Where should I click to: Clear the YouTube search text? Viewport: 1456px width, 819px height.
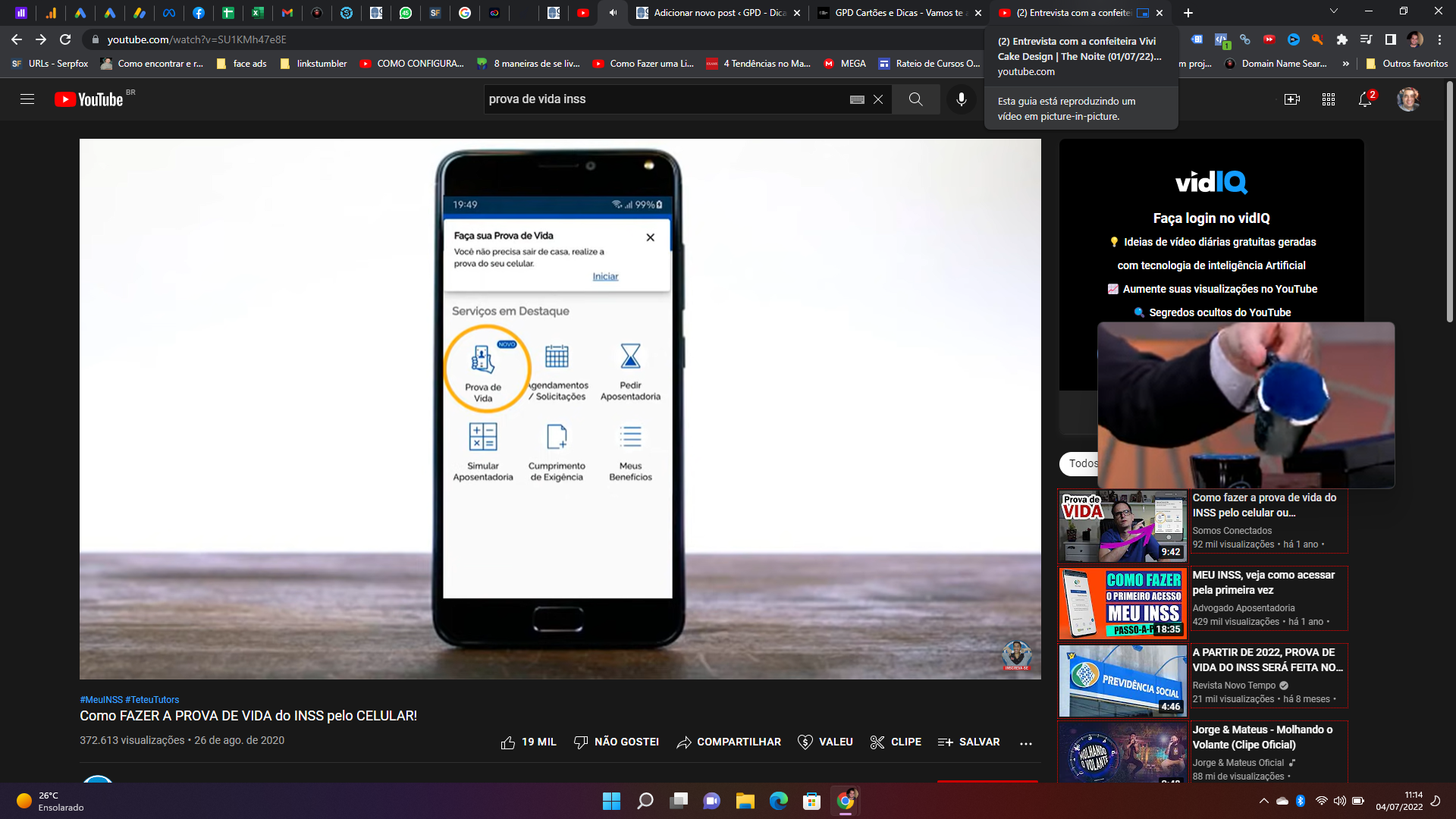(x=878, y=99)
